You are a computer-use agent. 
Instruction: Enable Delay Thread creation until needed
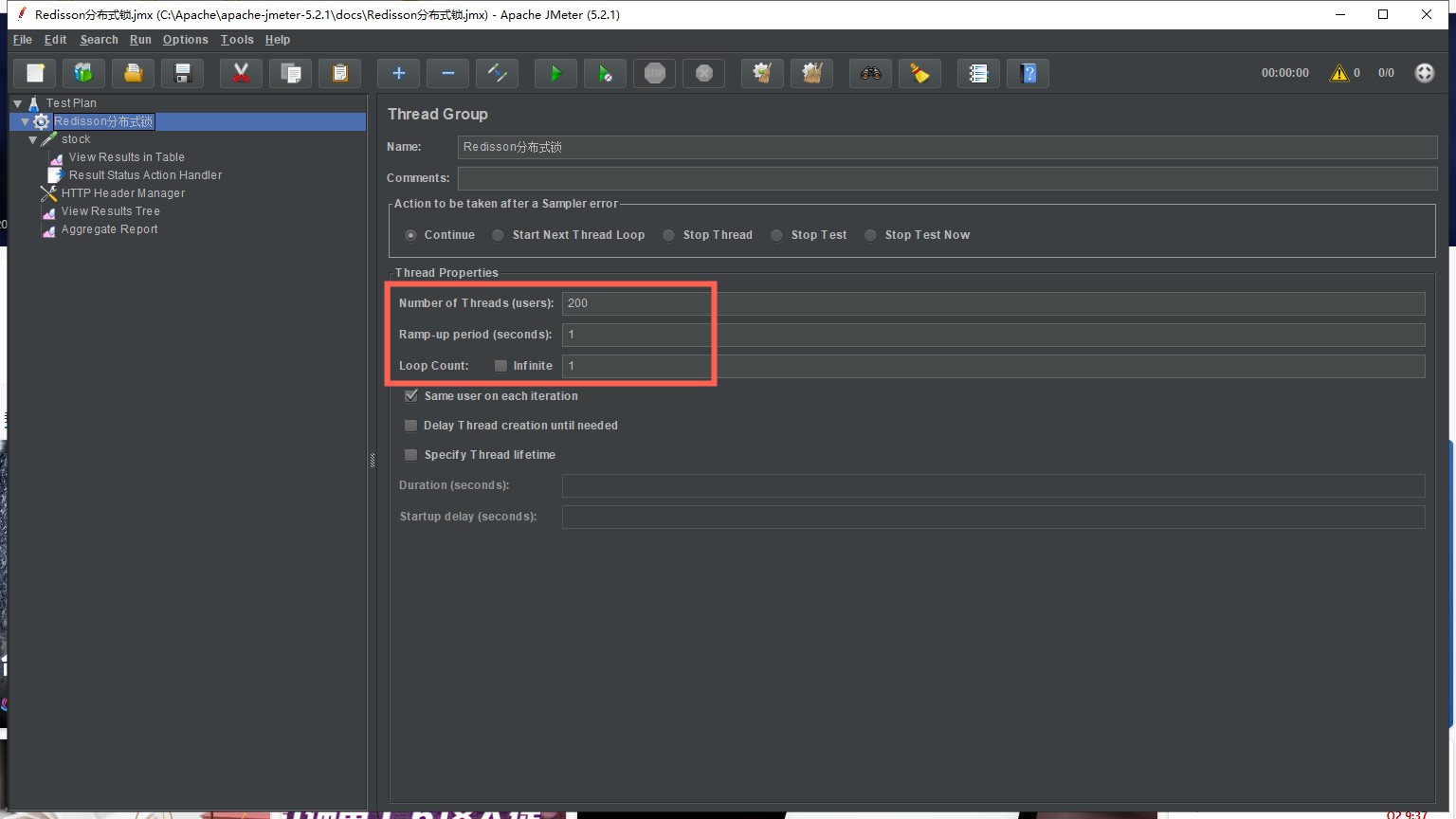(x=410, y=426)
